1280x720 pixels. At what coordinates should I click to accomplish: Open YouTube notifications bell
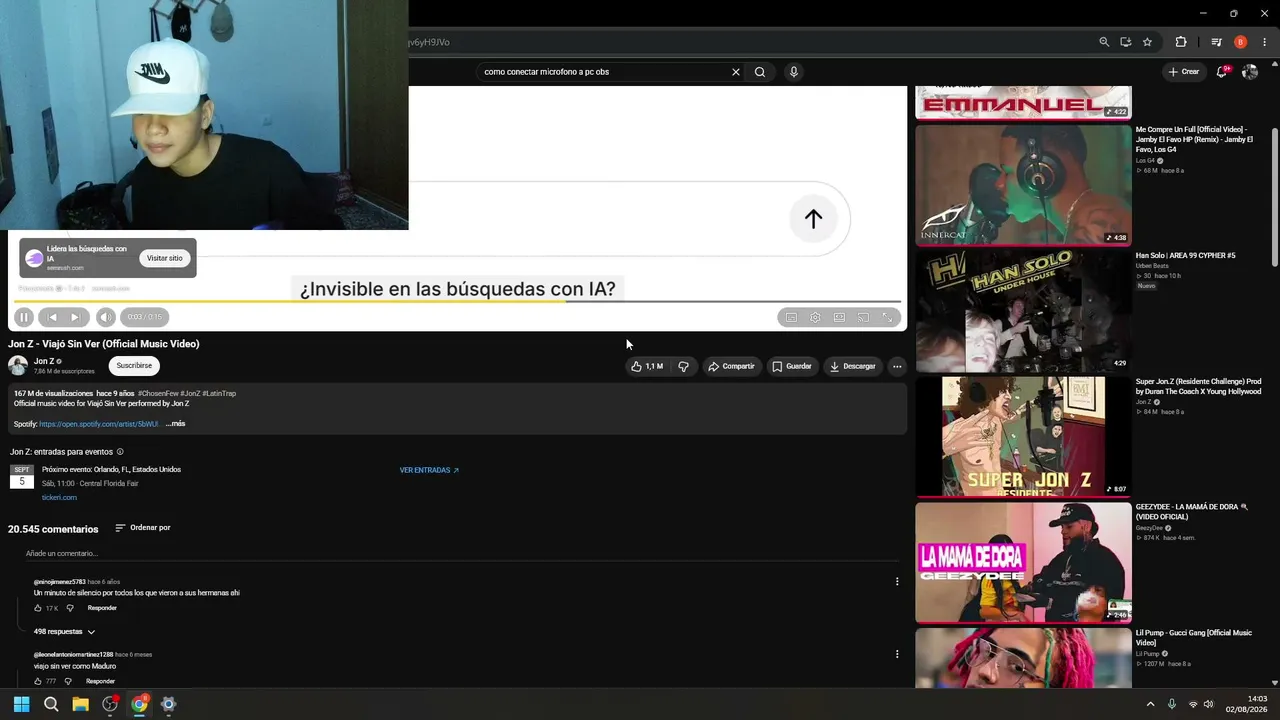[x=1222, y=72]
